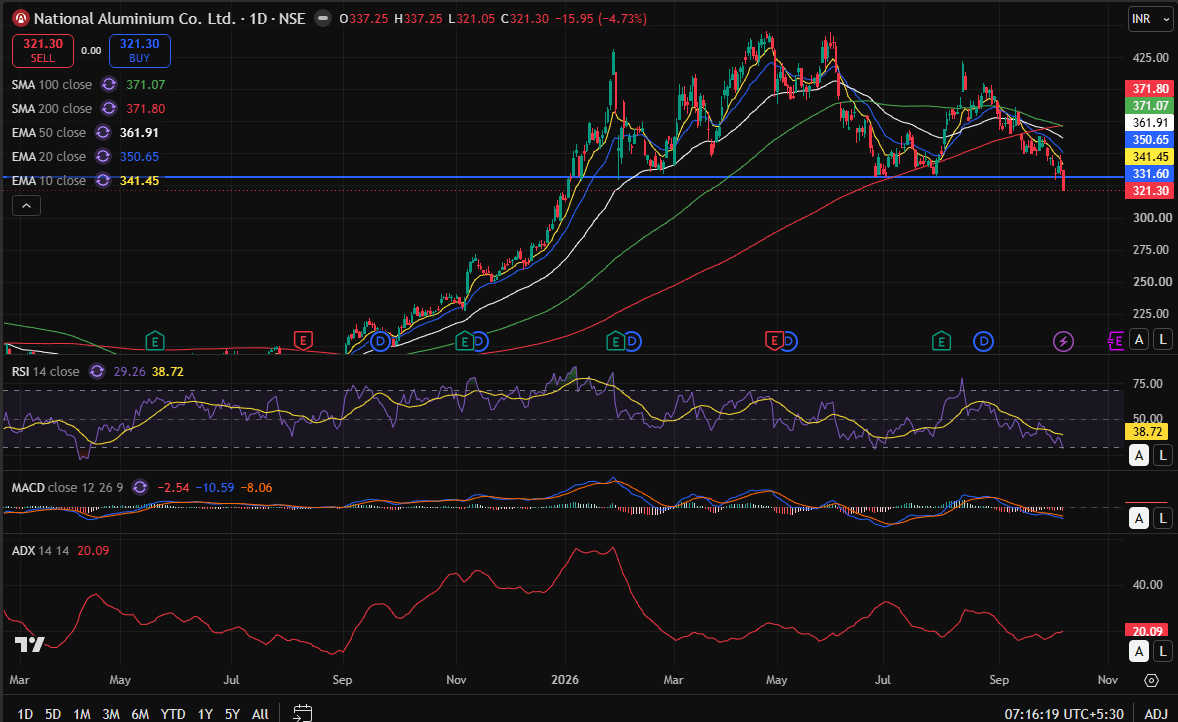Toggle log scale L on the ADX pane
Image resolution: width=1178 pixels, height=722 pixels.
[1163, 651]
